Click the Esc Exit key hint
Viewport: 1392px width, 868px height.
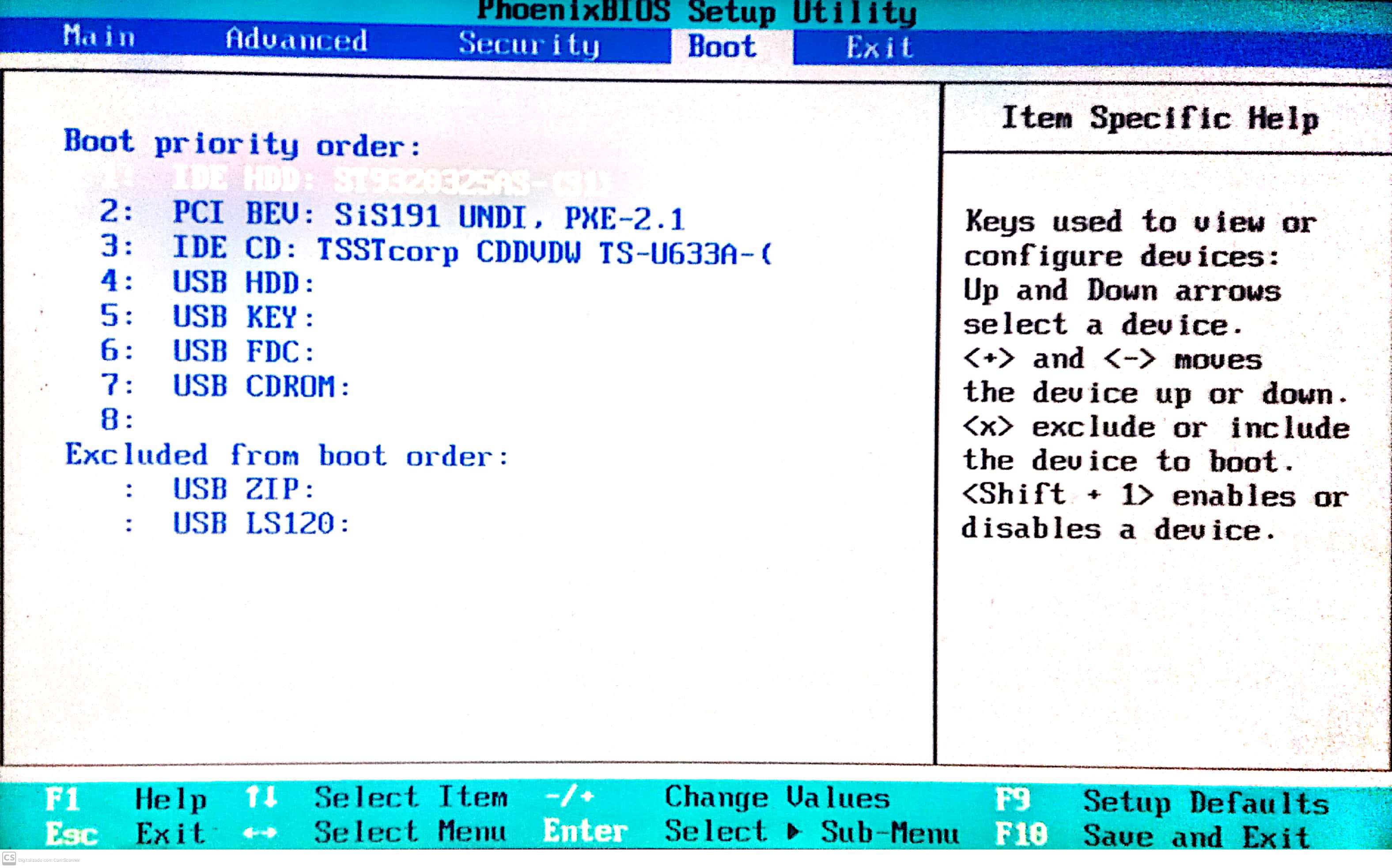tap(125, 834)
